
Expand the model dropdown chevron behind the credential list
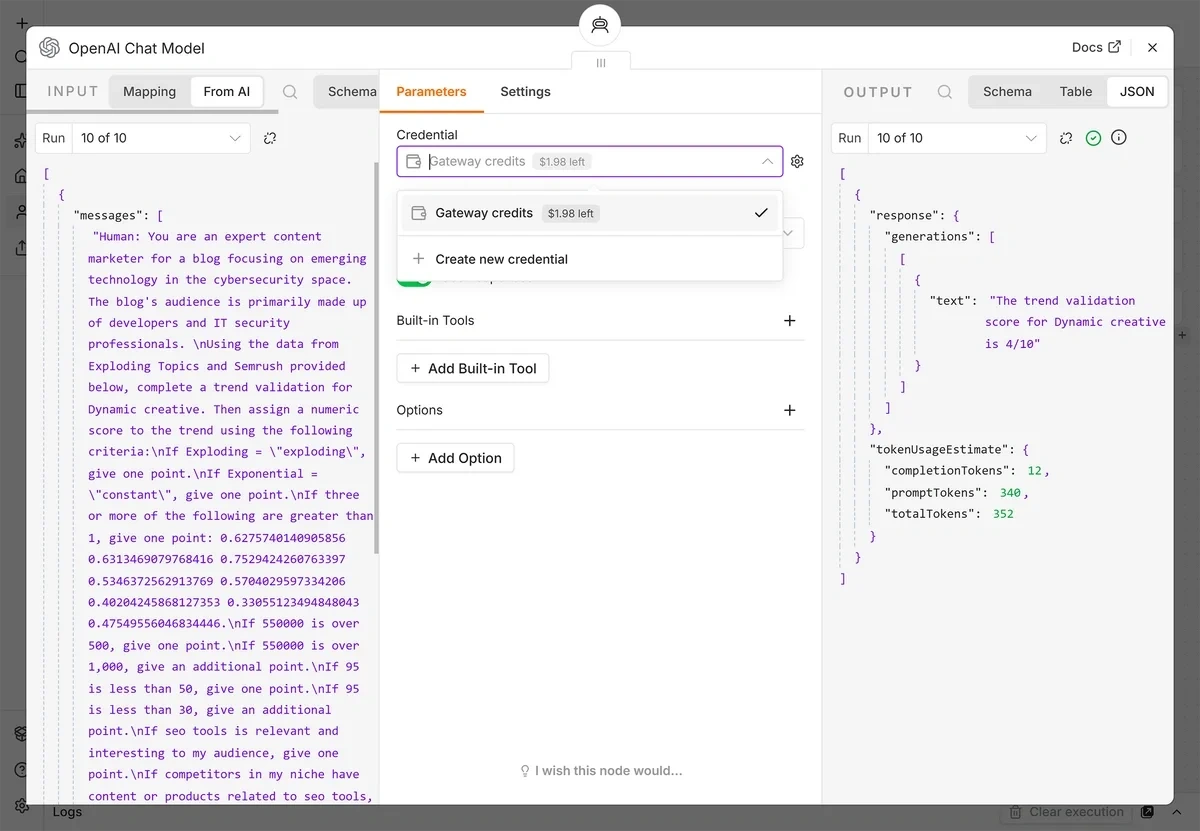tap(790, 234)
